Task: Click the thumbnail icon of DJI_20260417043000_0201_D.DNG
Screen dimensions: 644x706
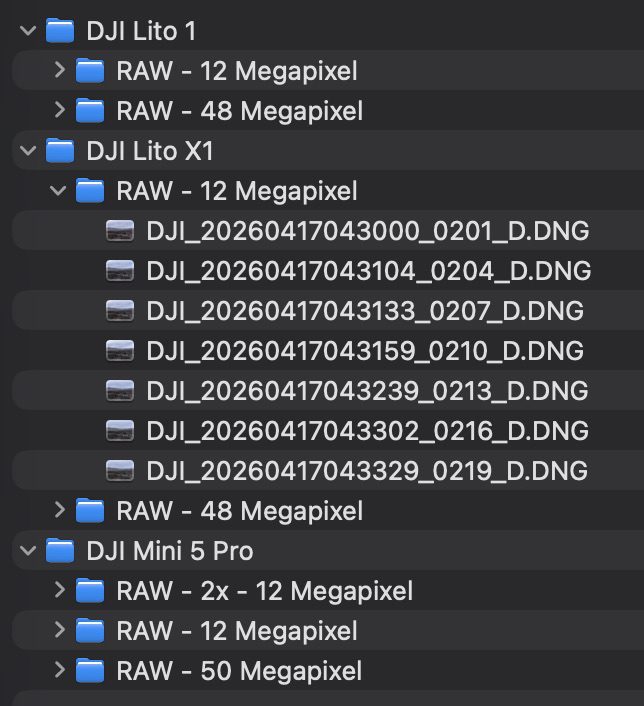Action: coord(120,231)
